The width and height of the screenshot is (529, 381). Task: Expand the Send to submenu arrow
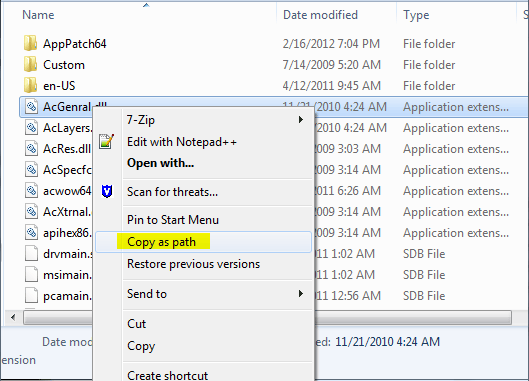point(301,294)
